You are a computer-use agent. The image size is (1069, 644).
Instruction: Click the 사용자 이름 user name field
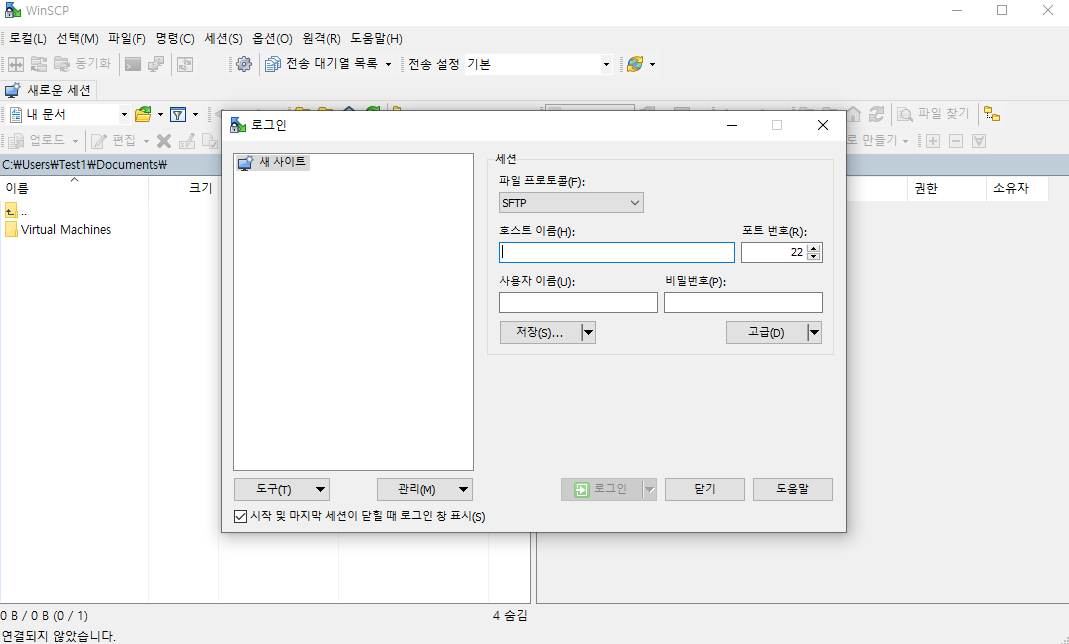click(x=578, y=303)
